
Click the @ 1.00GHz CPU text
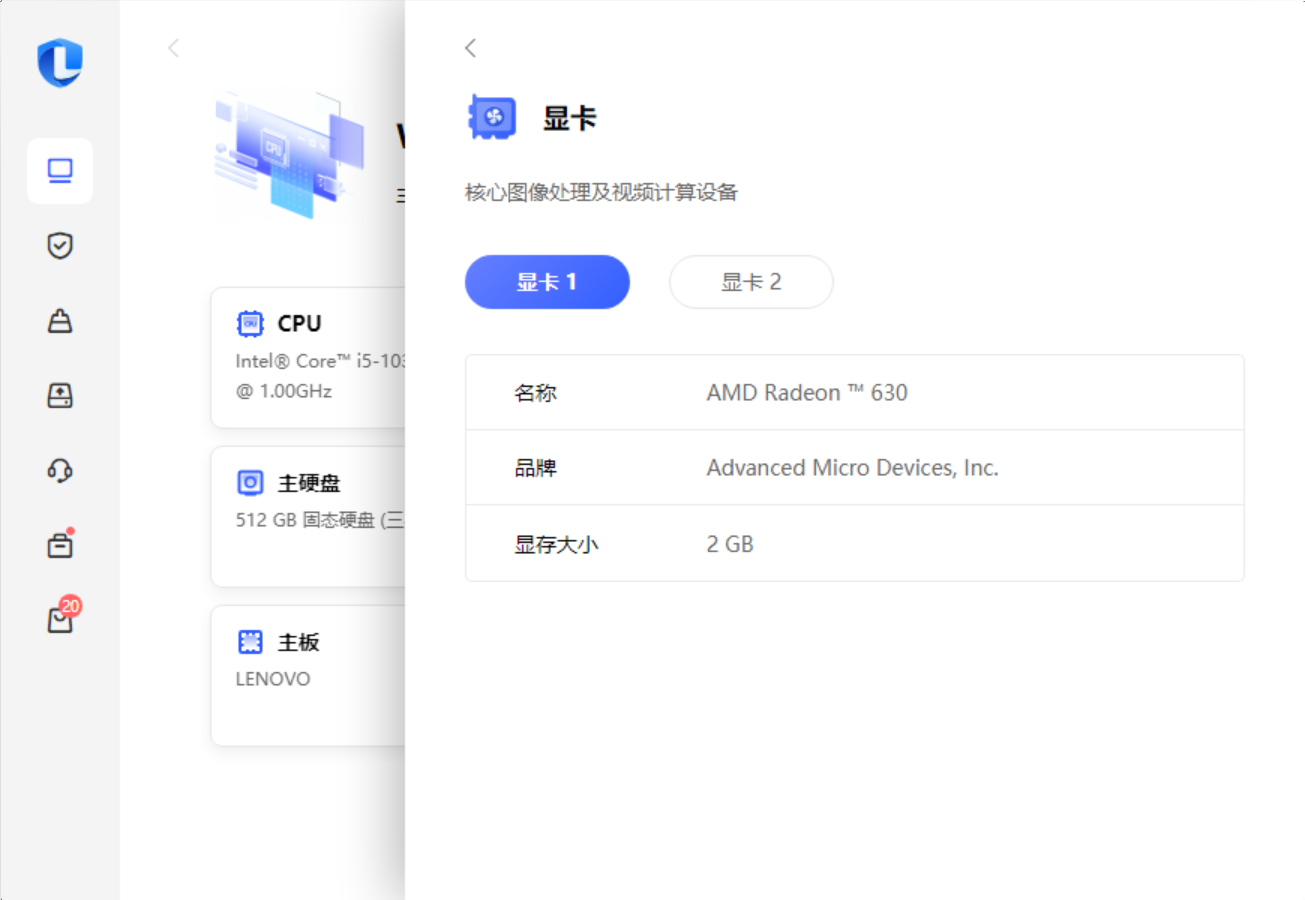pyautogui.click(x=284, y=391)
